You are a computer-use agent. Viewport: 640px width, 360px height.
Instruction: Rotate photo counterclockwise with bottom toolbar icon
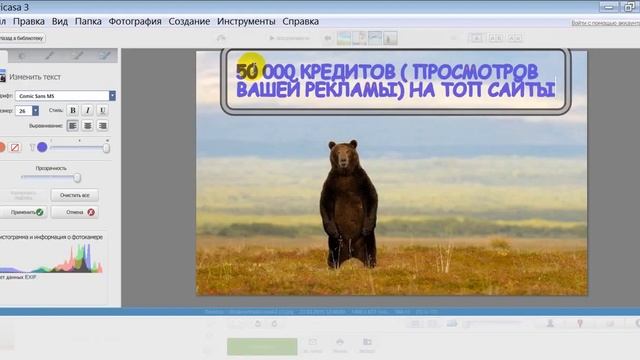click(258, 324)
